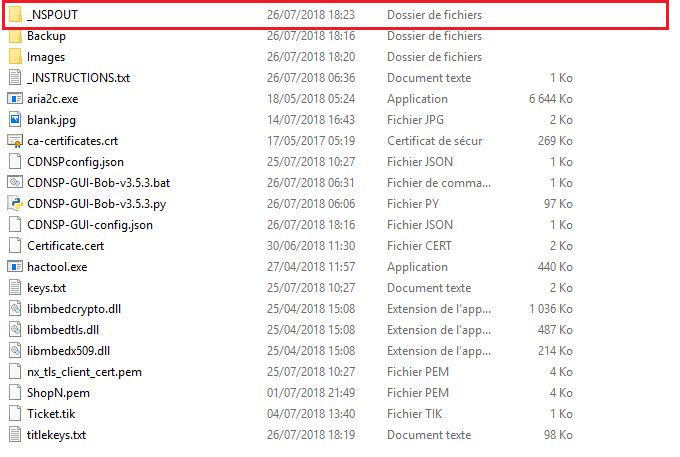Click the Certificat de sécur type cell
This screenshot has width=680, height=457.
[x=435, y=141]
